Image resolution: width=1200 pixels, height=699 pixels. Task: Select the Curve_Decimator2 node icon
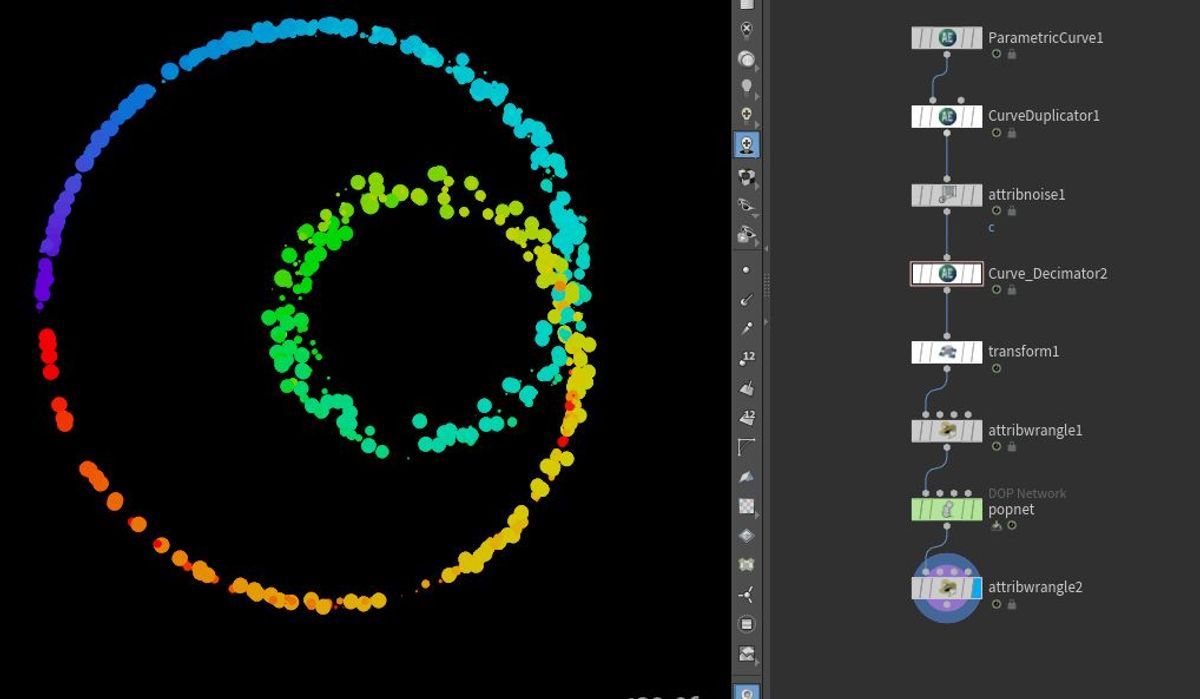tap(947, 273)
